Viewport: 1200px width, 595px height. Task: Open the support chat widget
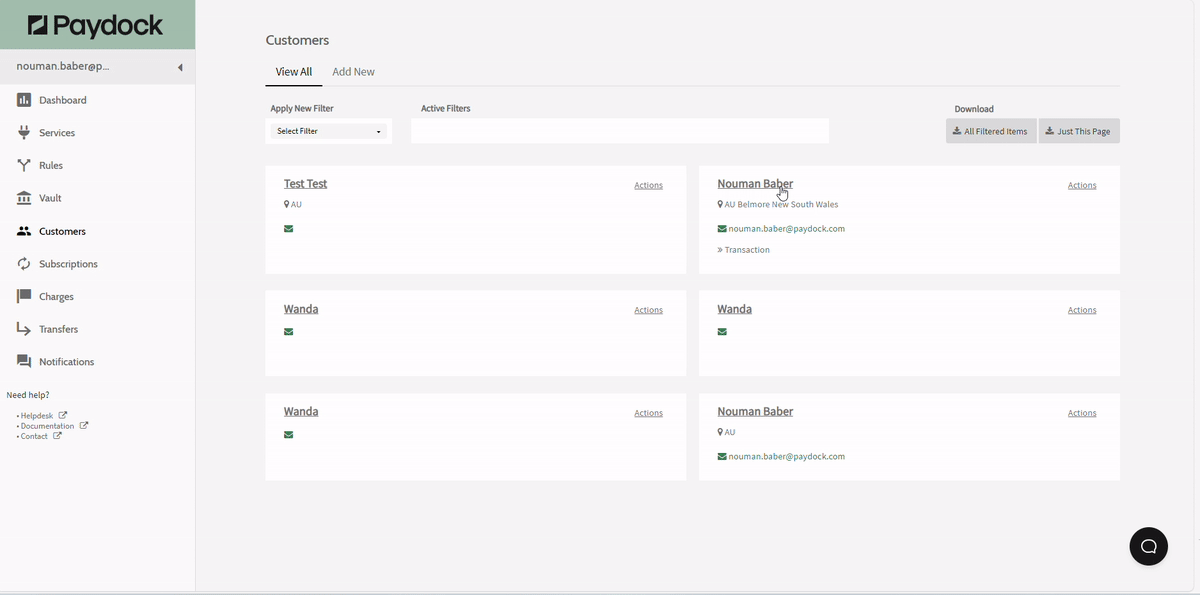1148,546
